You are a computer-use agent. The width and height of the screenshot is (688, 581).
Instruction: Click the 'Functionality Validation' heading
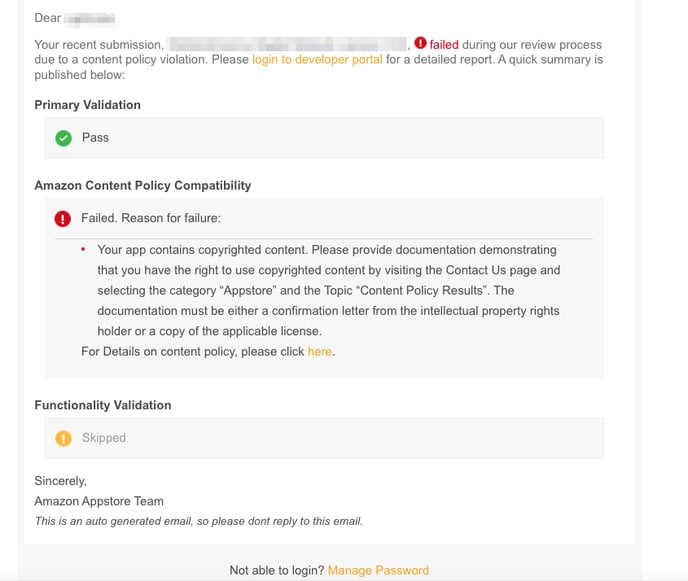(103, 405)
